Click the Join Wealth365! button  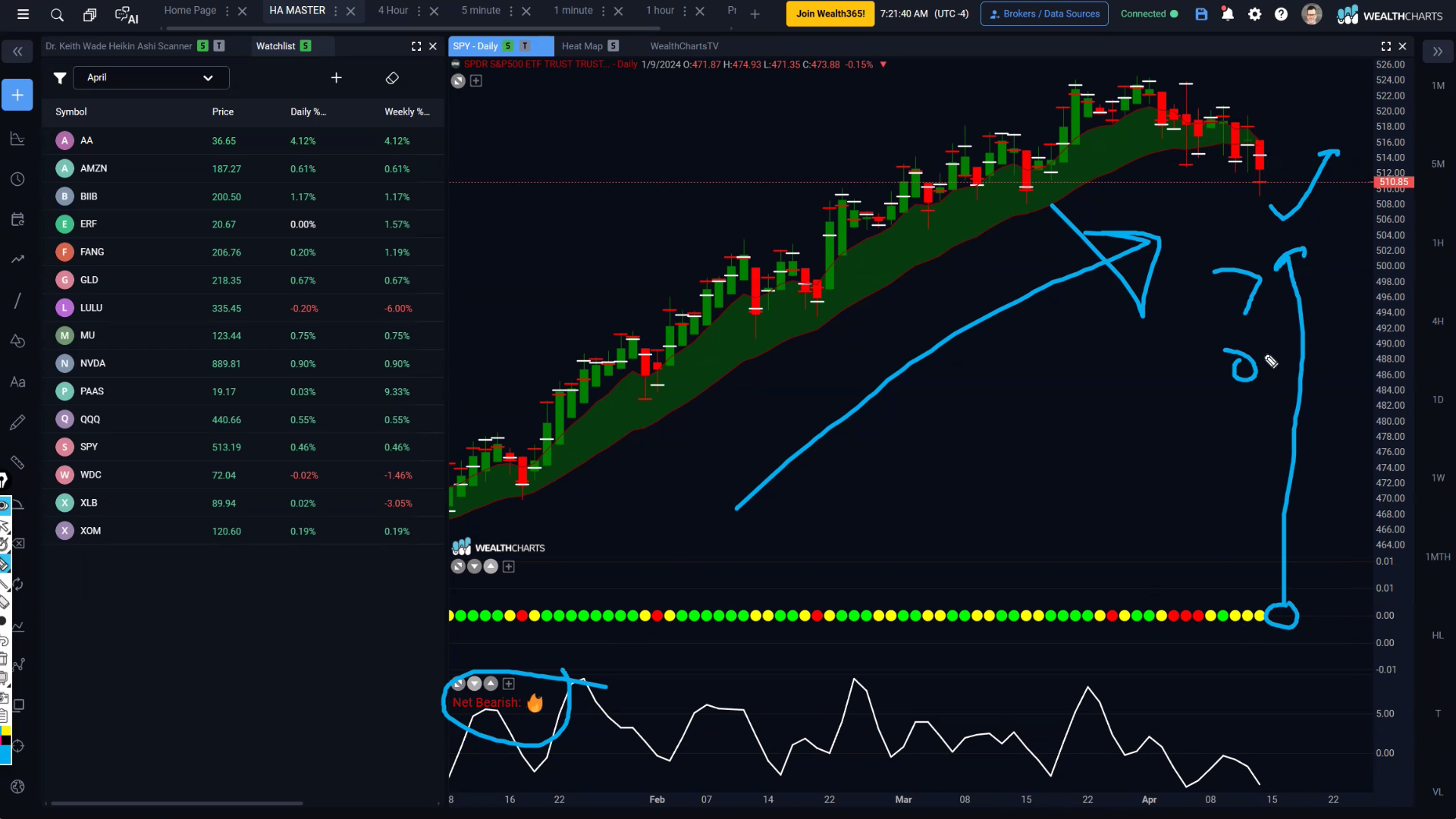click(830, 14)
